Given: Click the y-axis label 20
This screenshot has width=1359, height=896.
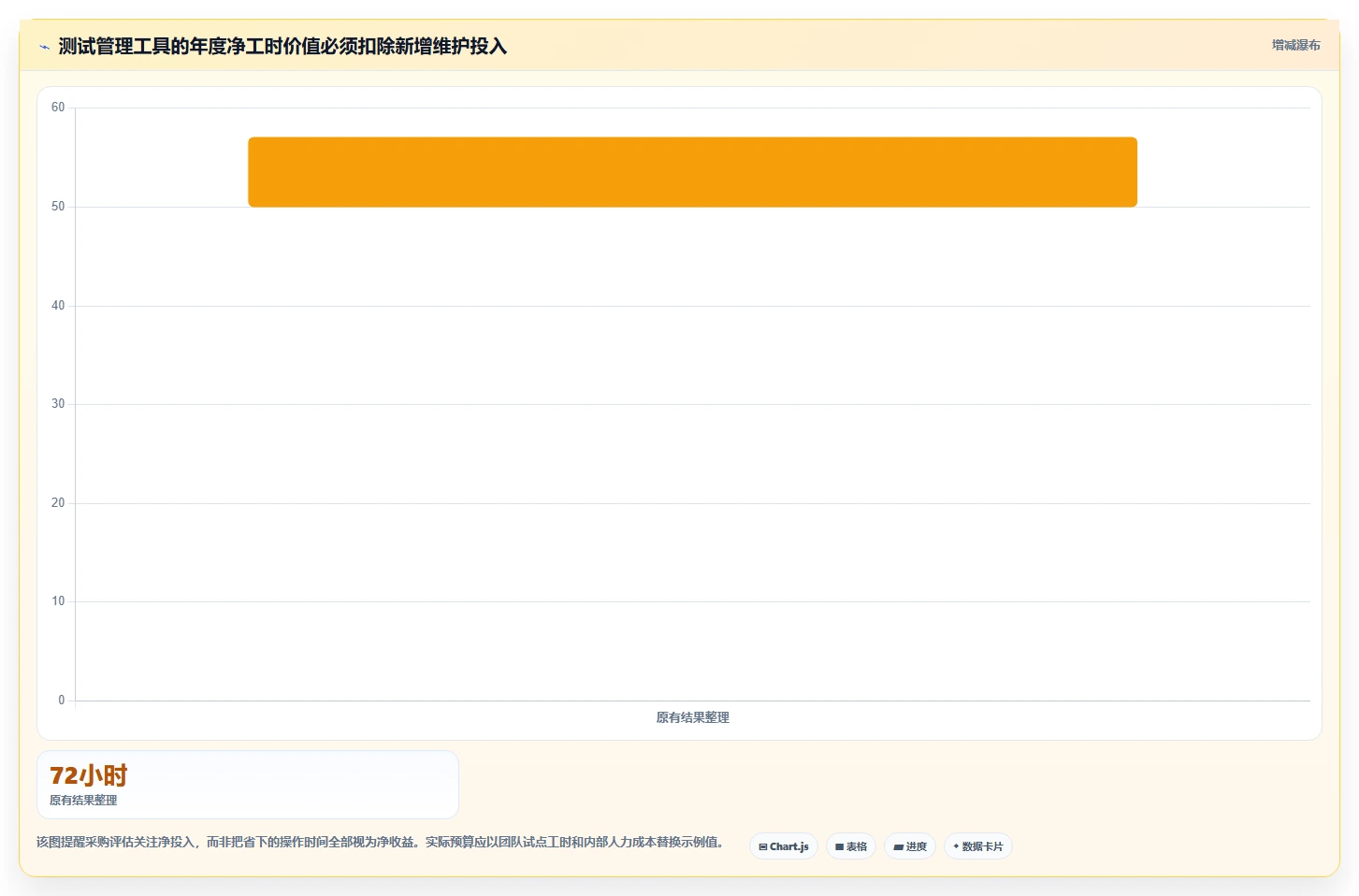Looking at the screenshot, I should click(58, 503).
